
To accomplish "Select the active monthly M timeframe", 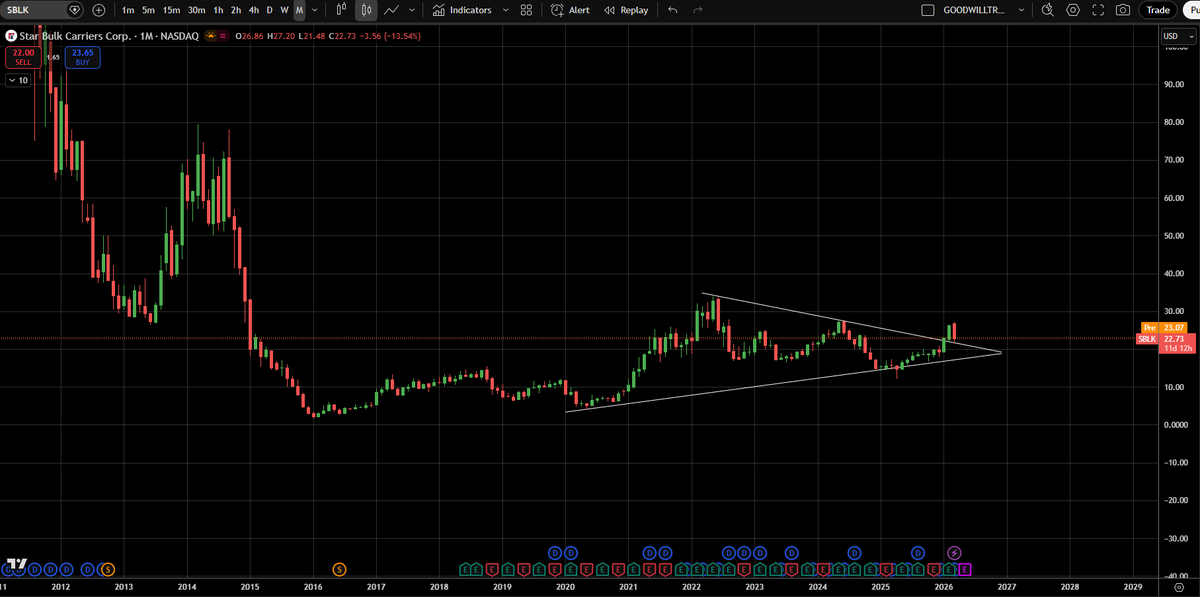I will 299,10.
